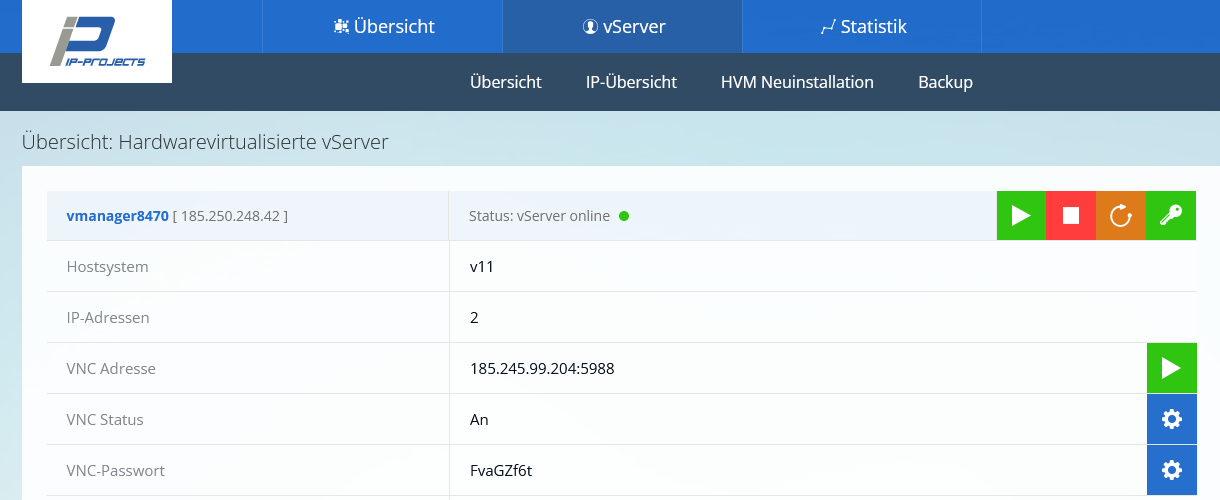This screenshot has height=500, width=1220.
Task: Open the top Übersicht navigation tab
Action: [383, 27]
